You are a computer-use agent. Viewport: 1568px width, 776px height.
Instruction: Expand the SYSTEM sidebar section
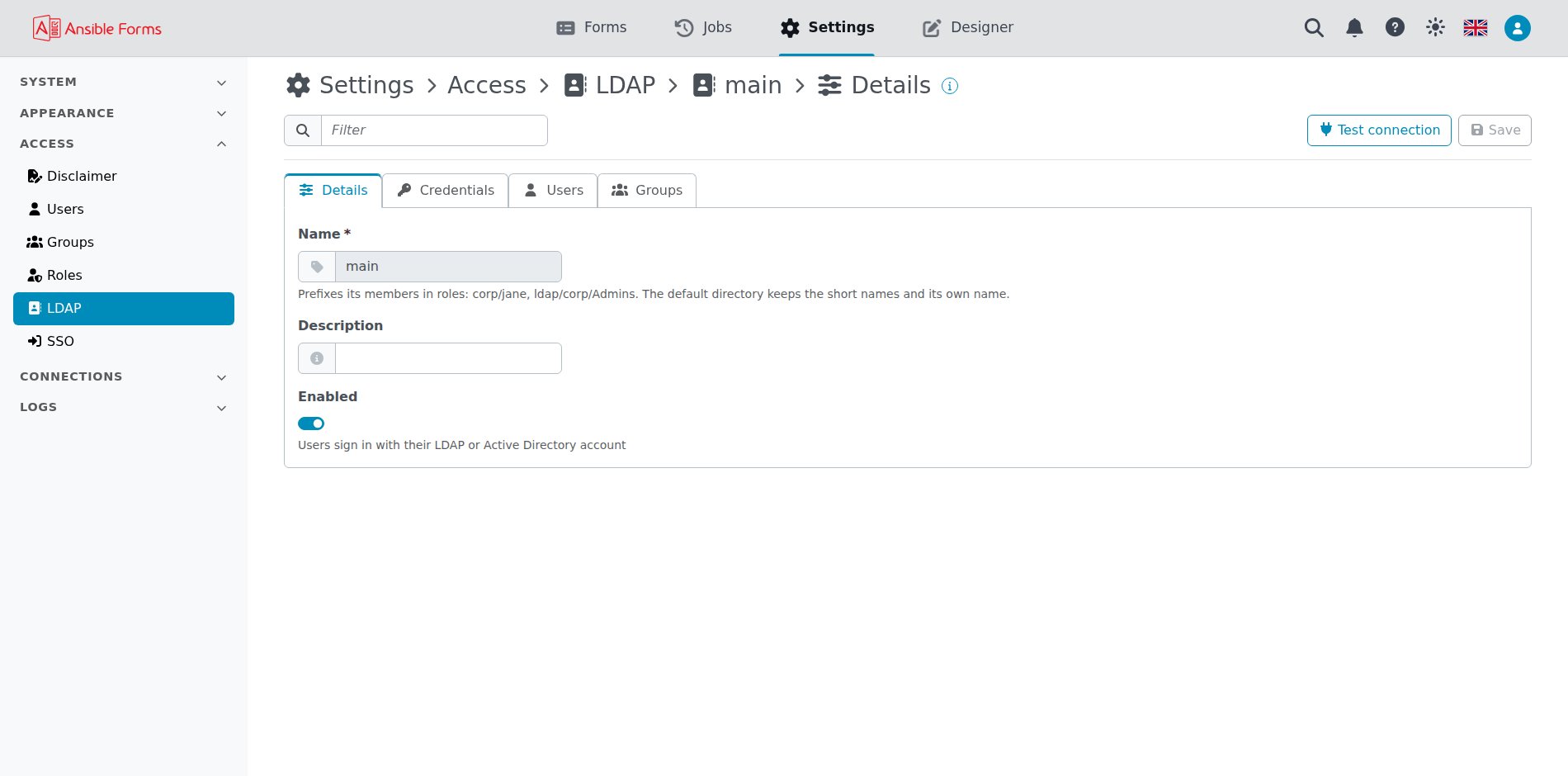[124, 83]
